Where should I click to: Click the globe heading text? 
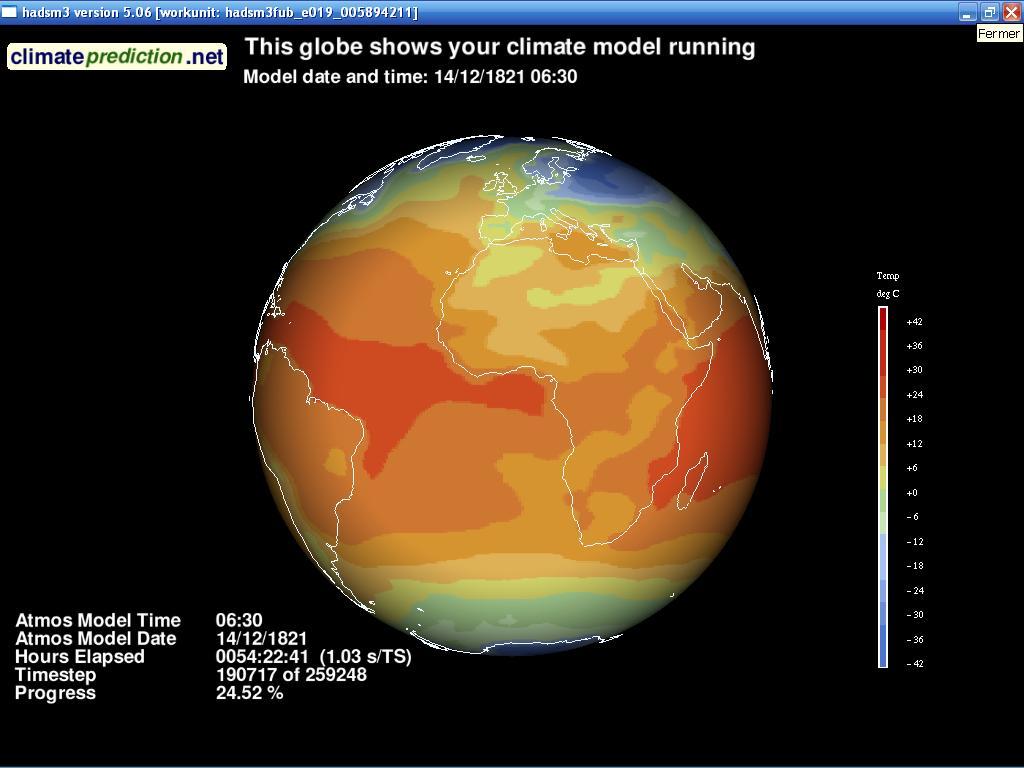[500, 47]
